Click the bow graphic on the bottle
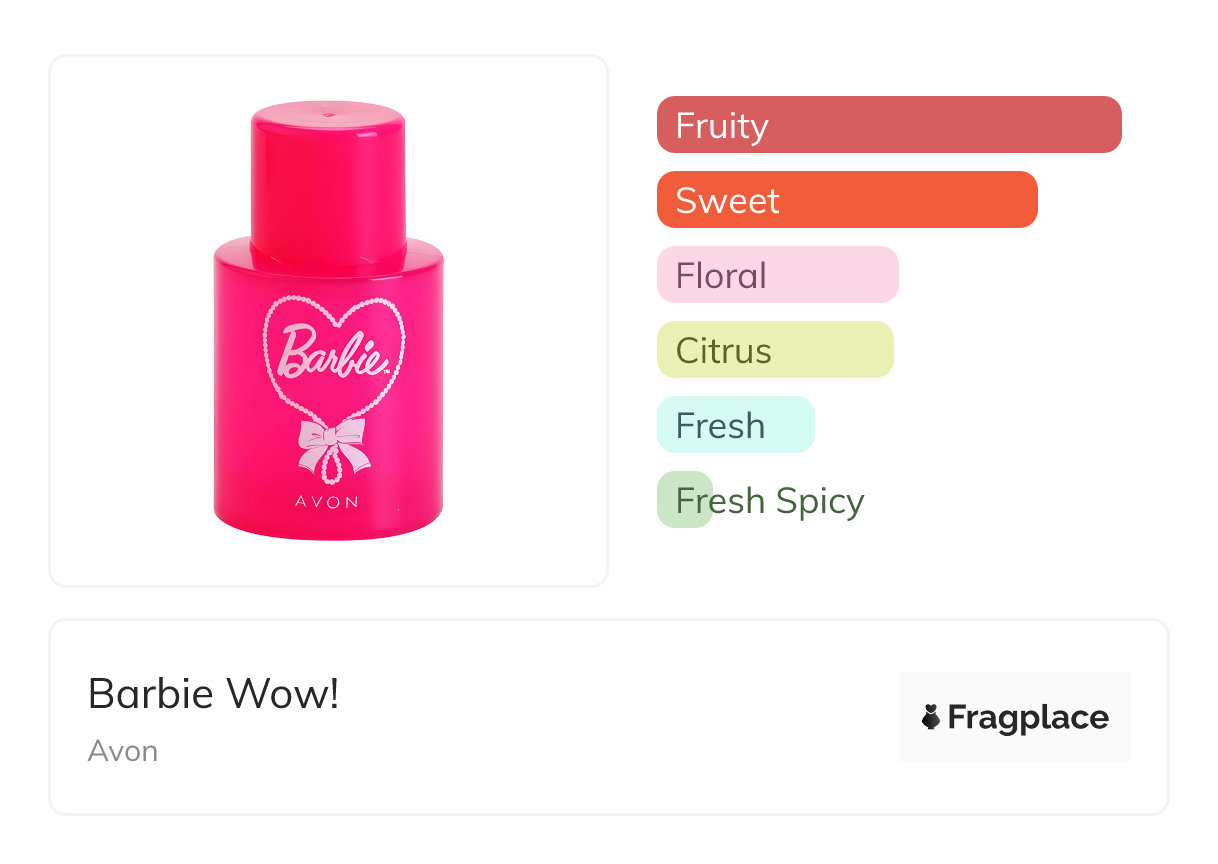Screen dimensions: 1218x864 333,441
